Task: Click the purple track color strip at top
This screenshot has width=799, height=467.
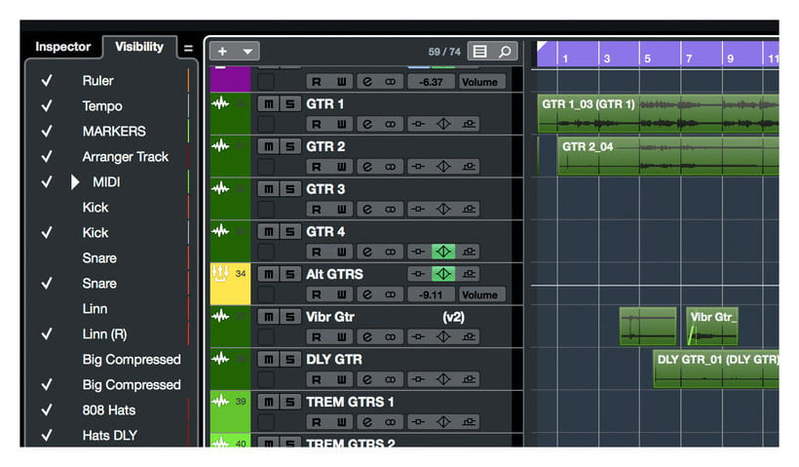Action: pyautogui.click(x=230, y=80)
